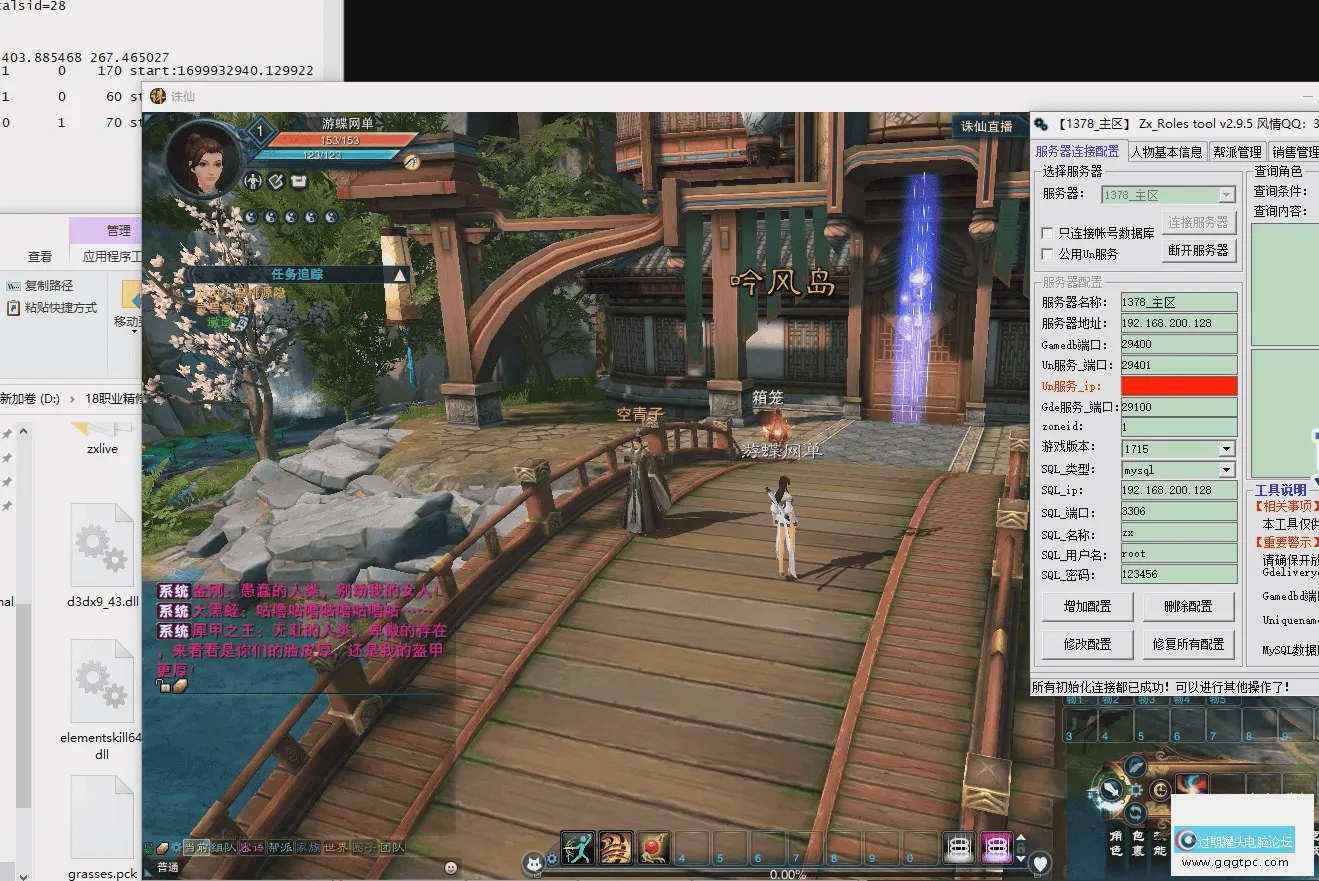
Task: Switch to the 人物基本信息 tab
Action: tap(1166, 152)
